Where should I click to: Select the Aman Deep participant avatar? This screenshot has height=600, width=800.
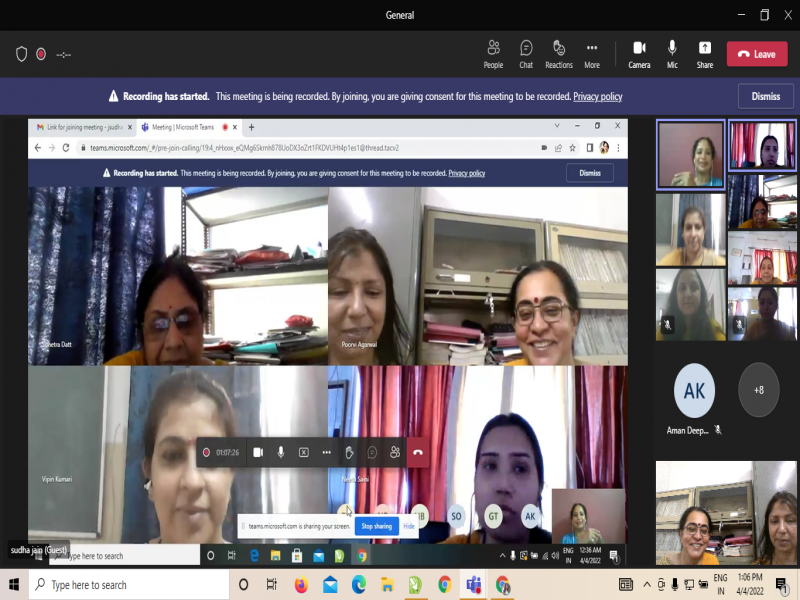tap(694, 390)
